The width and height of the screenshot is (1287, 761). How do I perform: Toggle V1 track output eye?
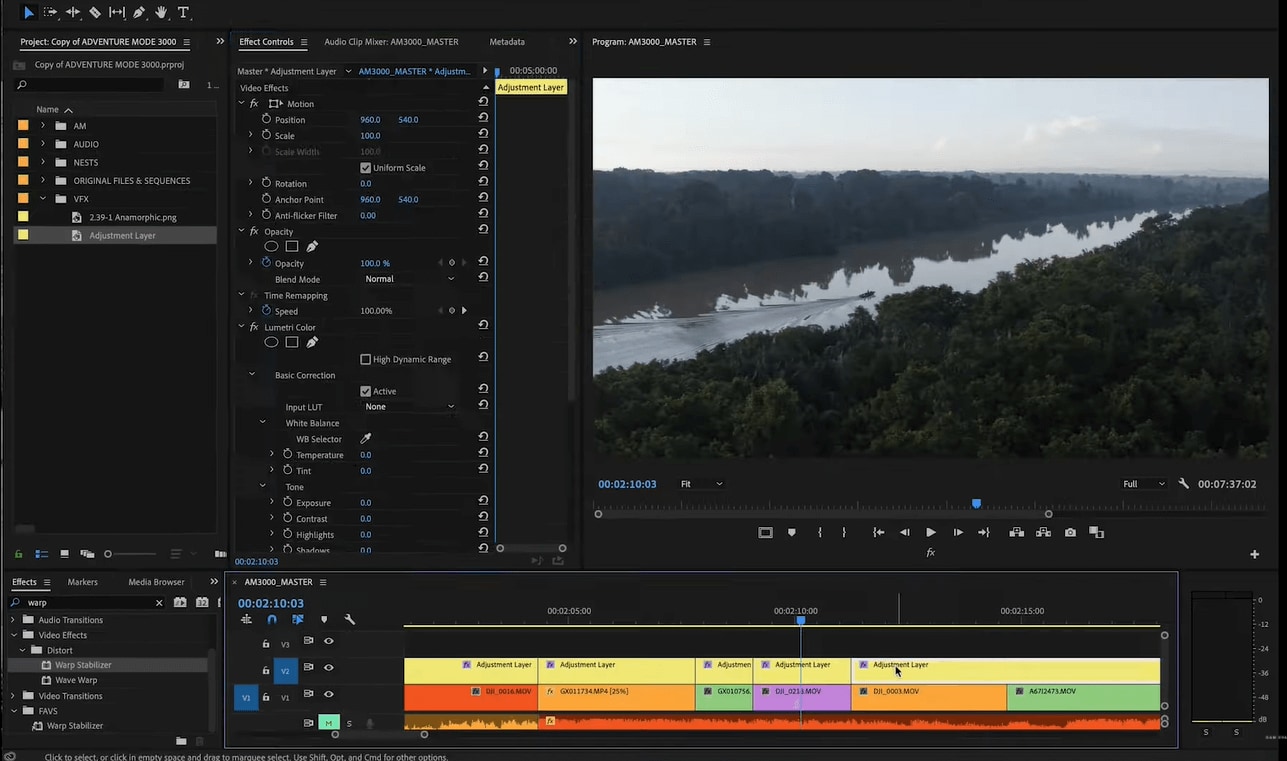point(328,695)
